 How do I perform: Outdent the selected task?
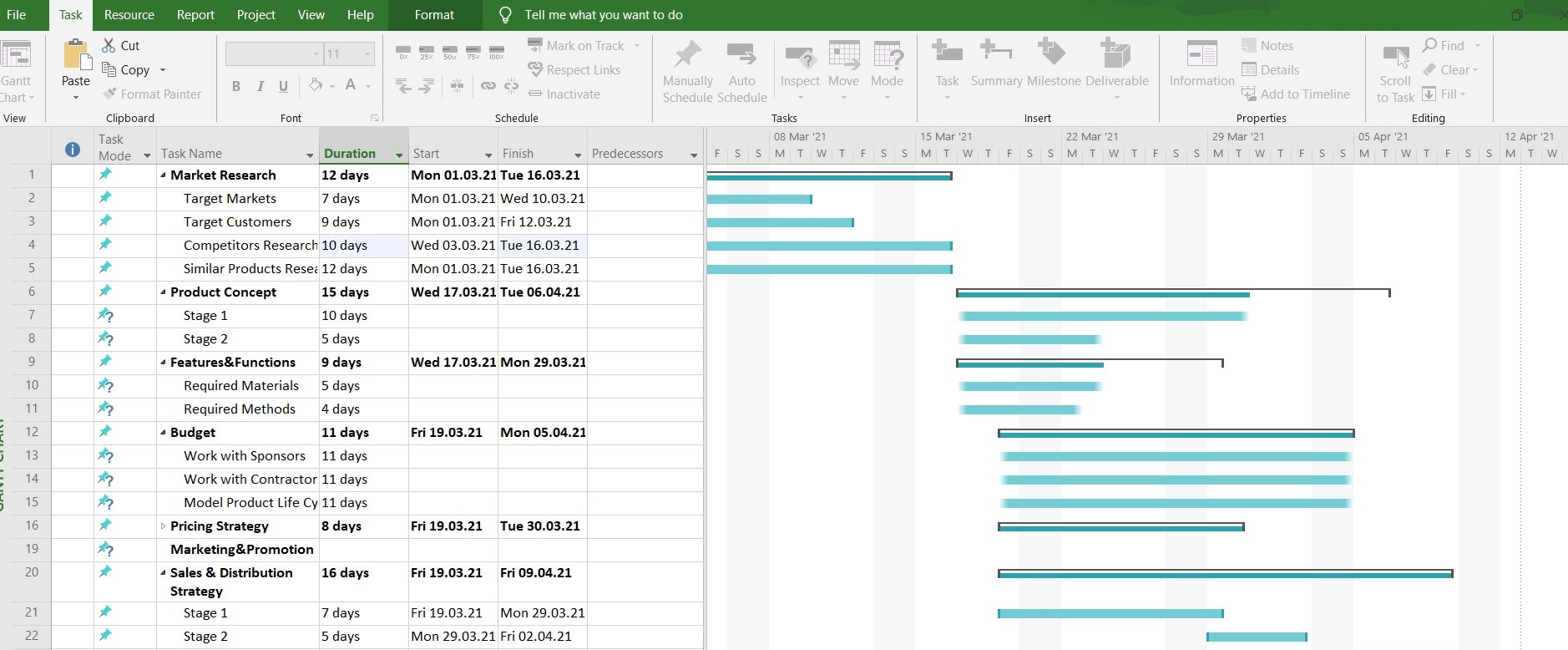[403, 85]
